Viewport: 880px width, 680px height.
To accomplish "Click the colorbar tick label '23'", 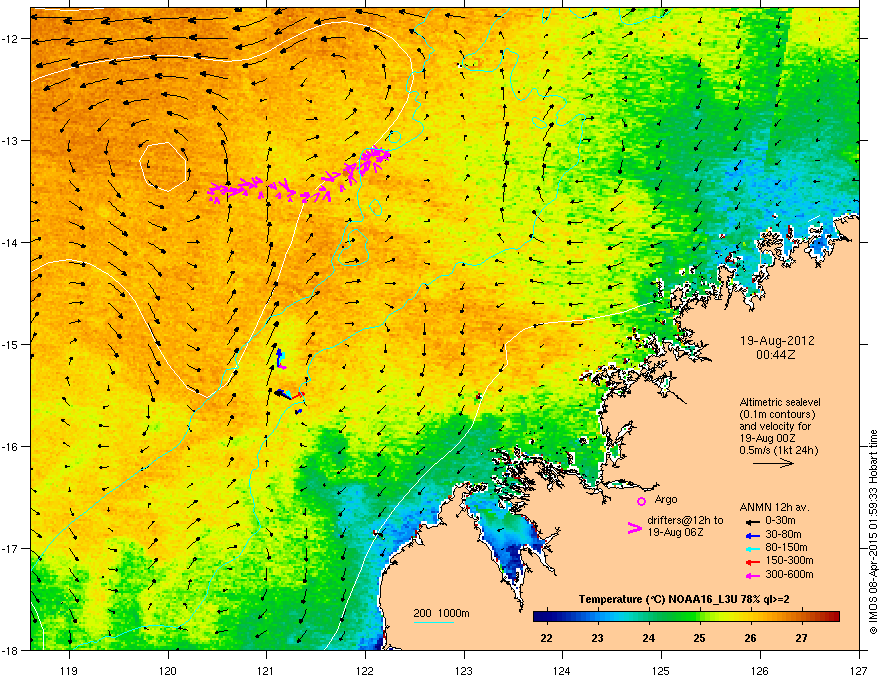I will coord(597,638).
